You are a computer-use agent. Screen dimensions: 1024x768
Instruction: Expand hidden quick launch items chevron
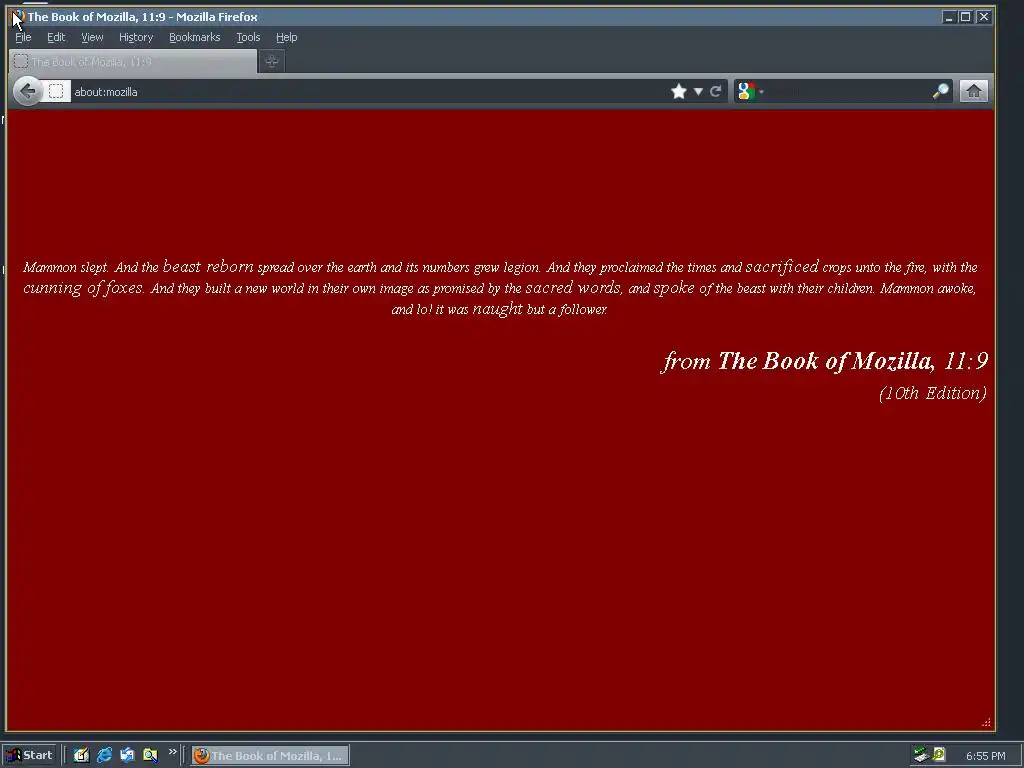click(172, 752)
